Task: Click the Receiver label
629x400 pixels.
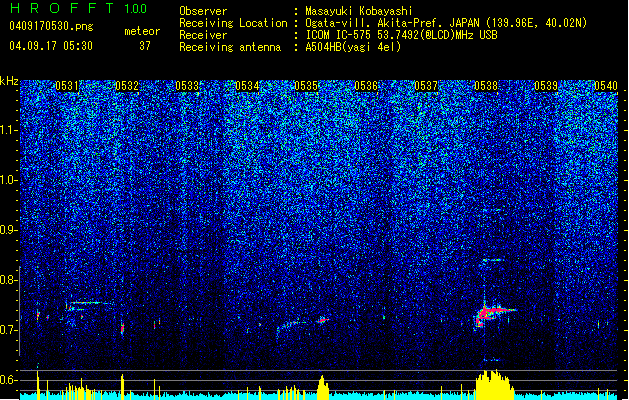Action: [203, 35]
